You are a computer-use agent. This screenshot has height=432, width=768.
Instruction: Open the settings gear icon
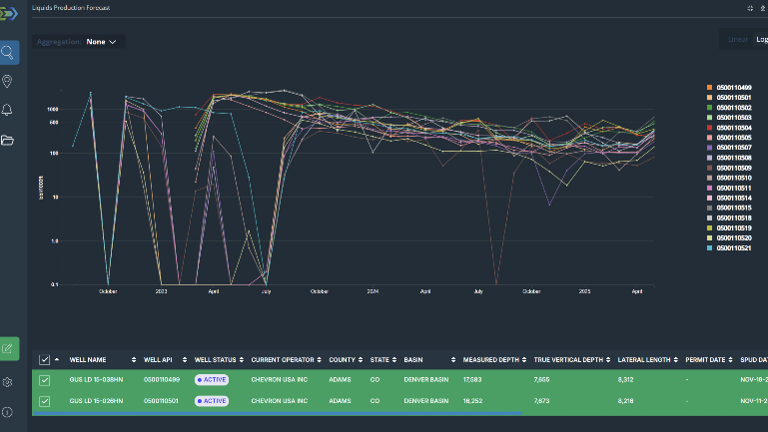8,382
